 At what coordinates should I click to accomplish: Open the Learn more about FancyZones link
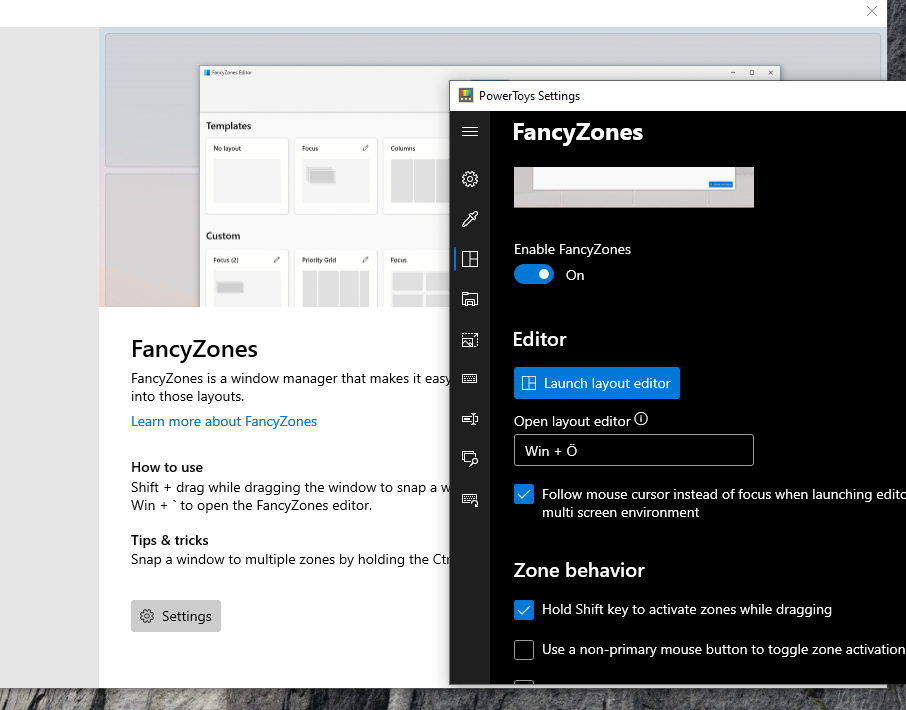point(224,421)
